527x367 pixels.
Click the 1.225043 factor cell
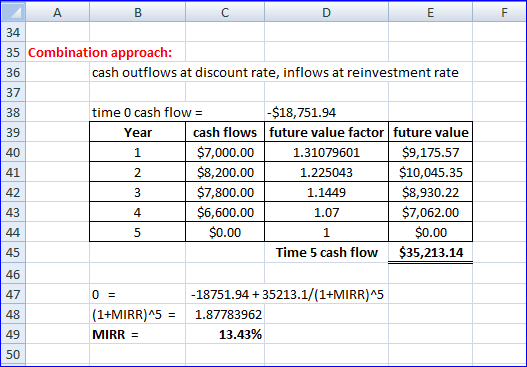coord(326,172)
